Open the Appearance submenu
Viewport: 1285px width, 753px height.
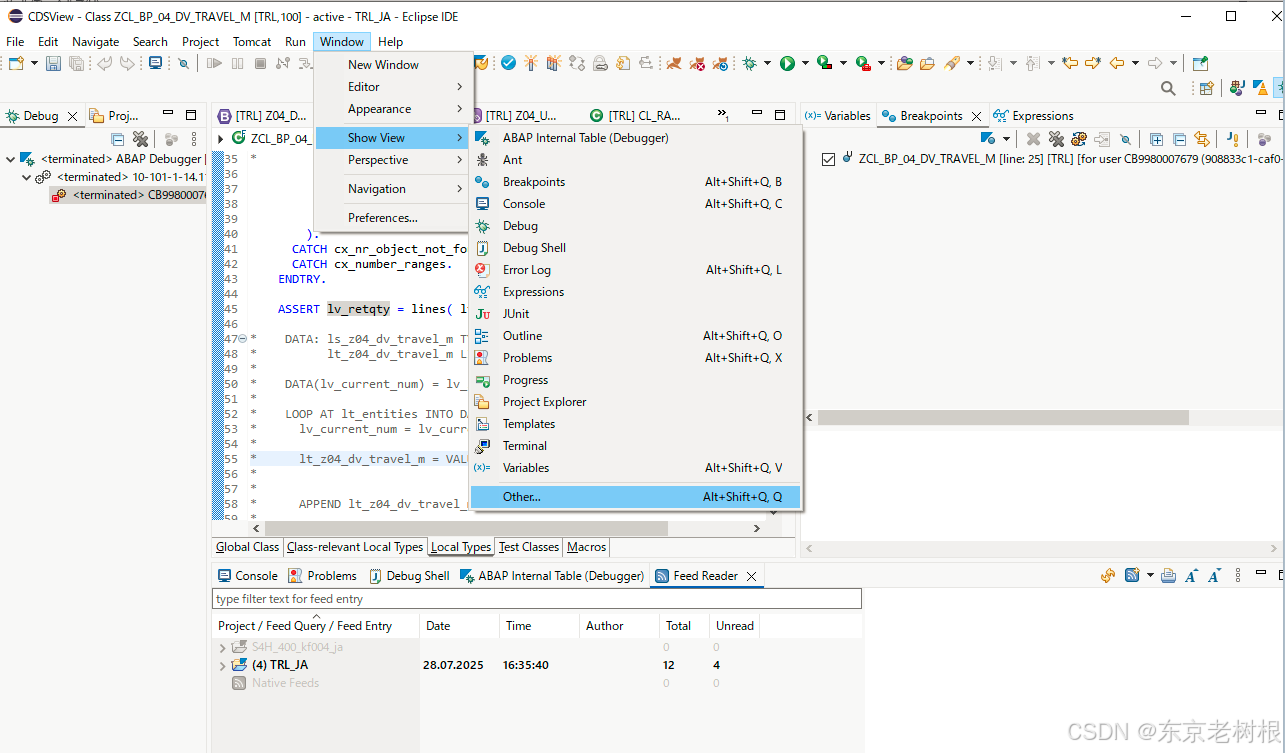pyautogui.click(x=393, y=109)
